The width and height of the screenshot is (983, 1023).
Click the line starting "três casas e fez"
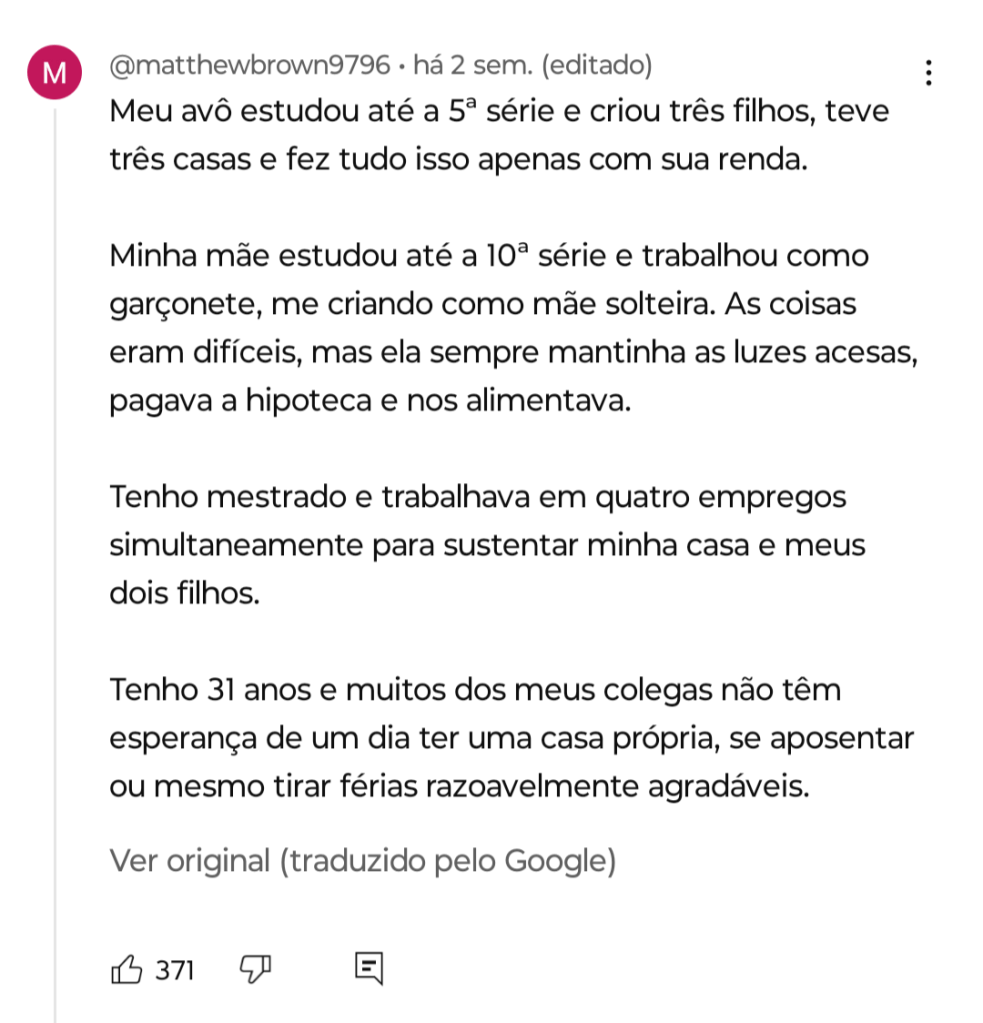coord(458,159)
